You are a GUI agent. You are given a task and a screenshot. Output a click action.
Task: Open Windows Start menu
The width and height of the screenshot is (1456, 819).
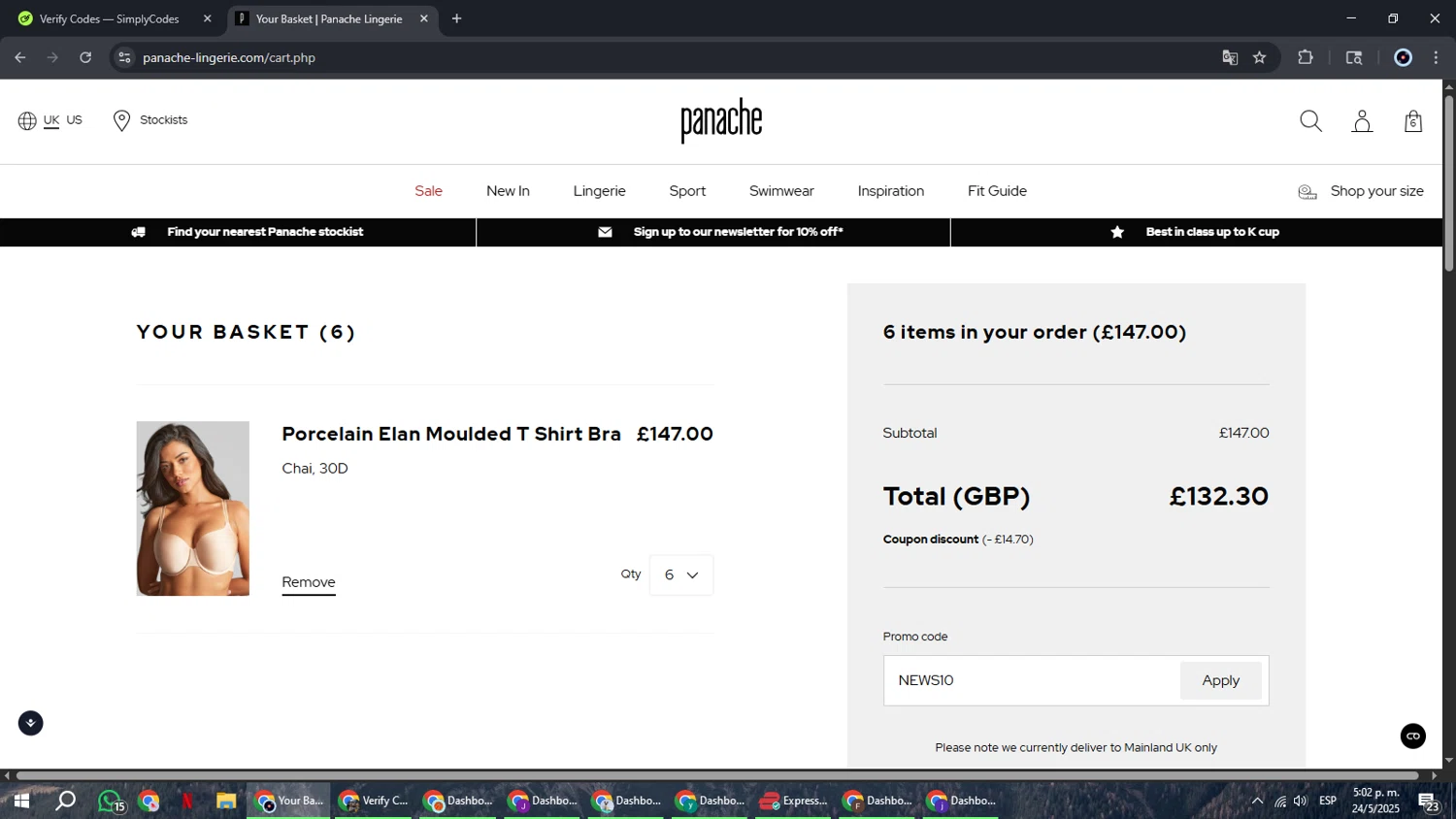[21, 802]
